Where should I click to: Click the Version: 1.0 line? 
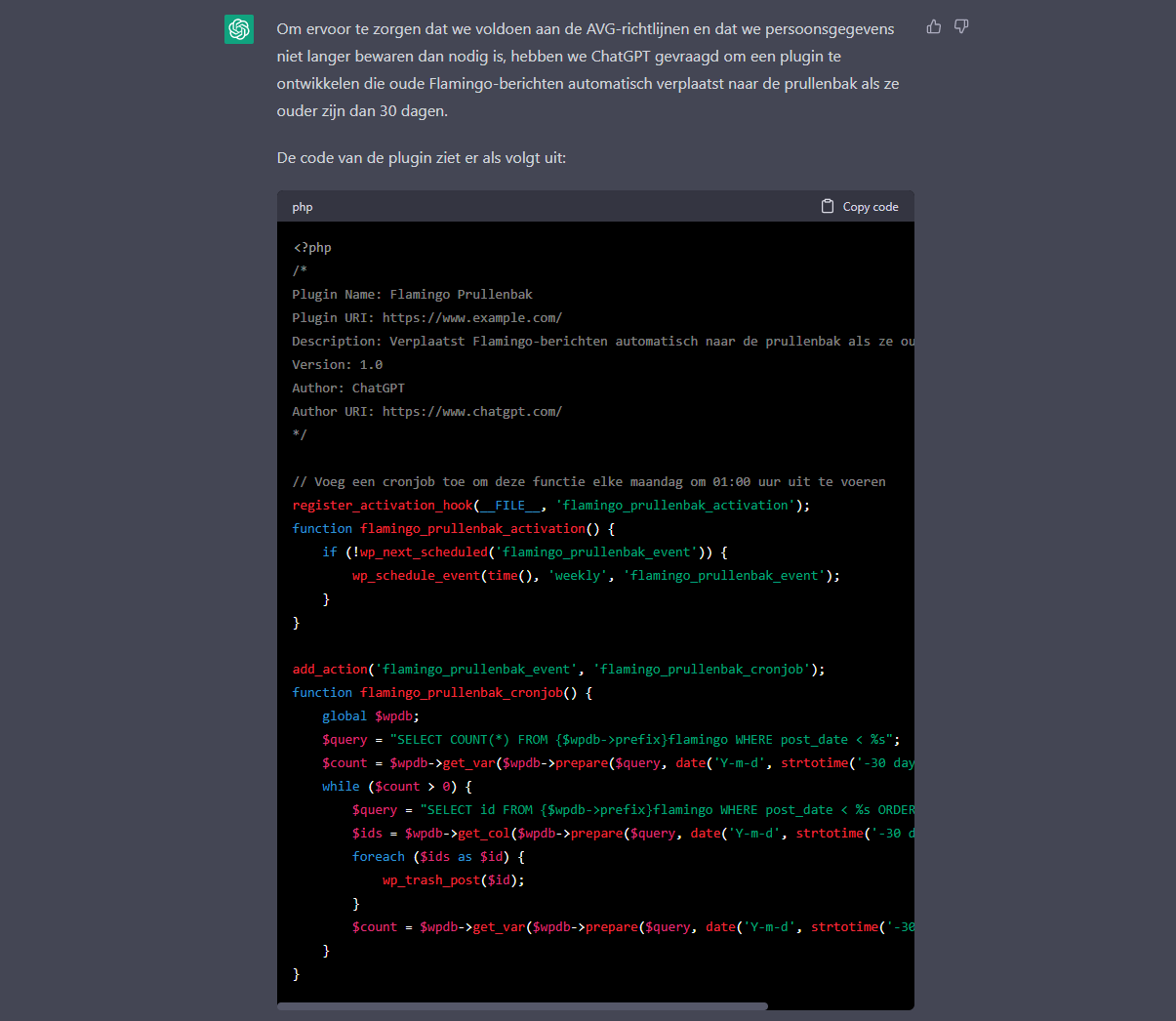pyautogui.click(x=337, y=364)
